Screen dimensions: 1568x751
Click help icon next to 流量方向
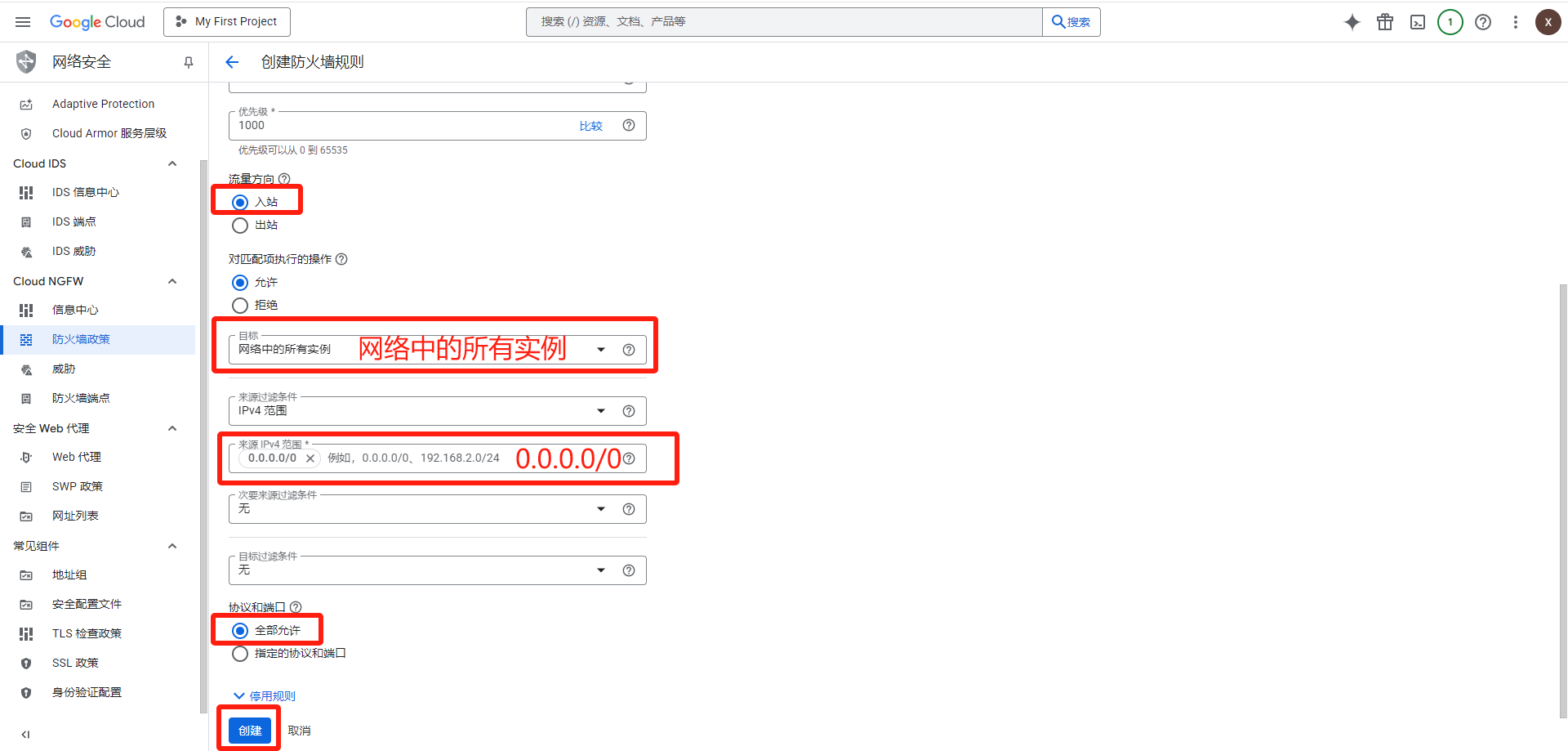point(284,179)
